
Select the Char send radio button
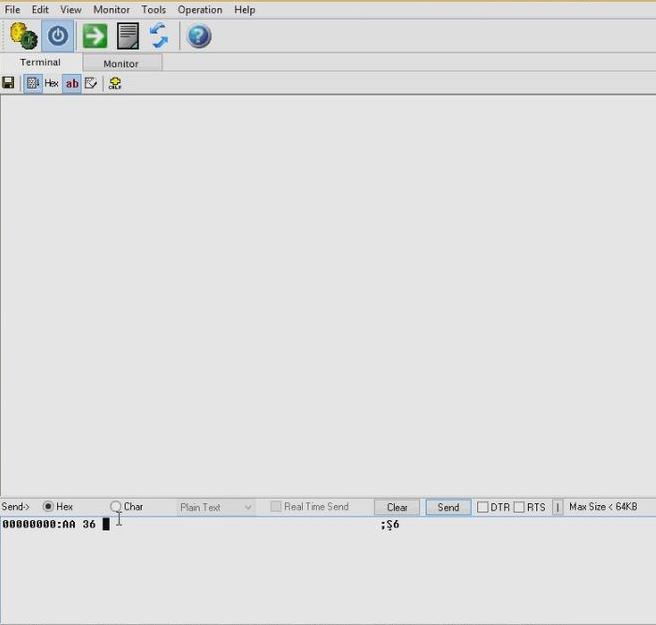click(x=116, y=507)
